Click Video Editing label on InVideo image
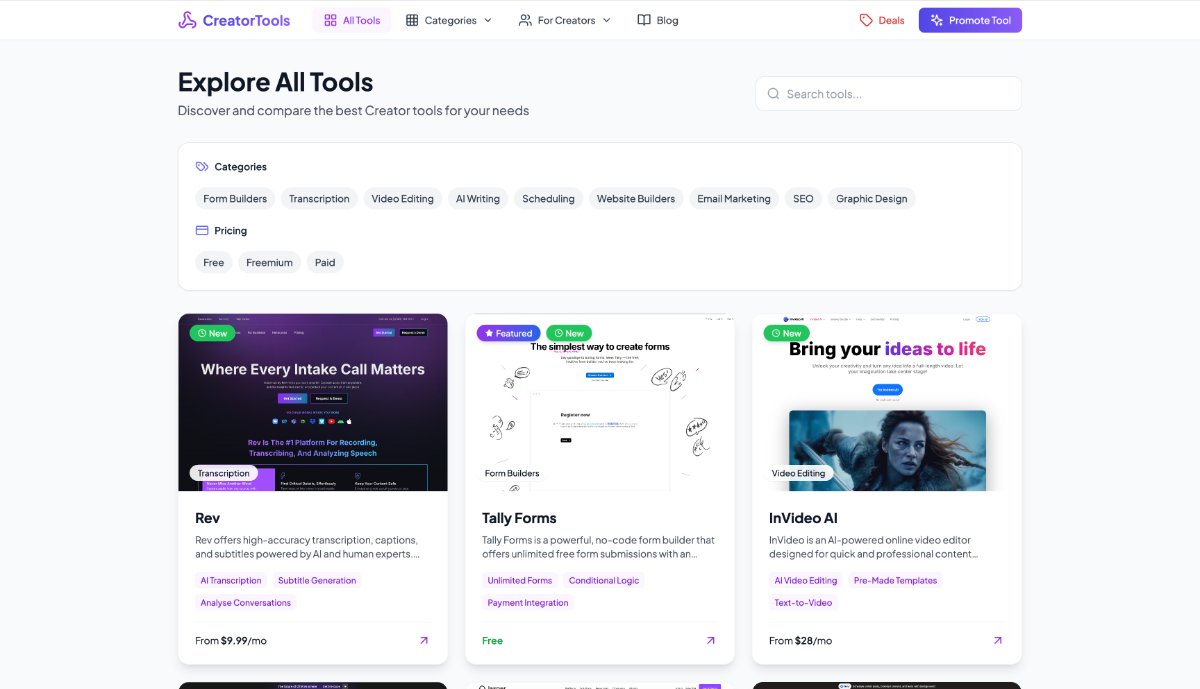This screenshot has width=1200, height=689. click(x=799, y=473)
